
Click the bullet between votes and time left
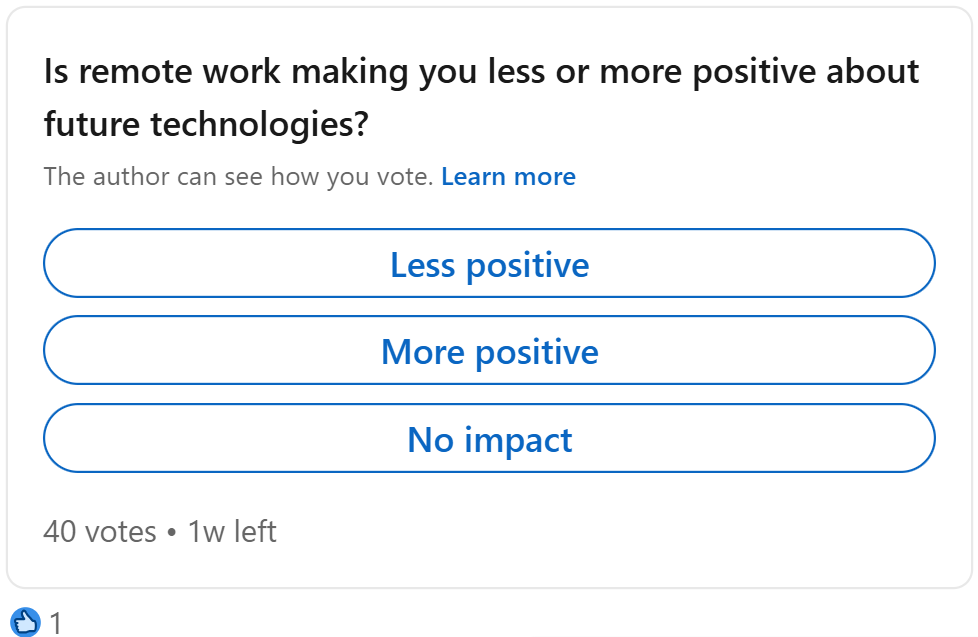pos(172,532)
